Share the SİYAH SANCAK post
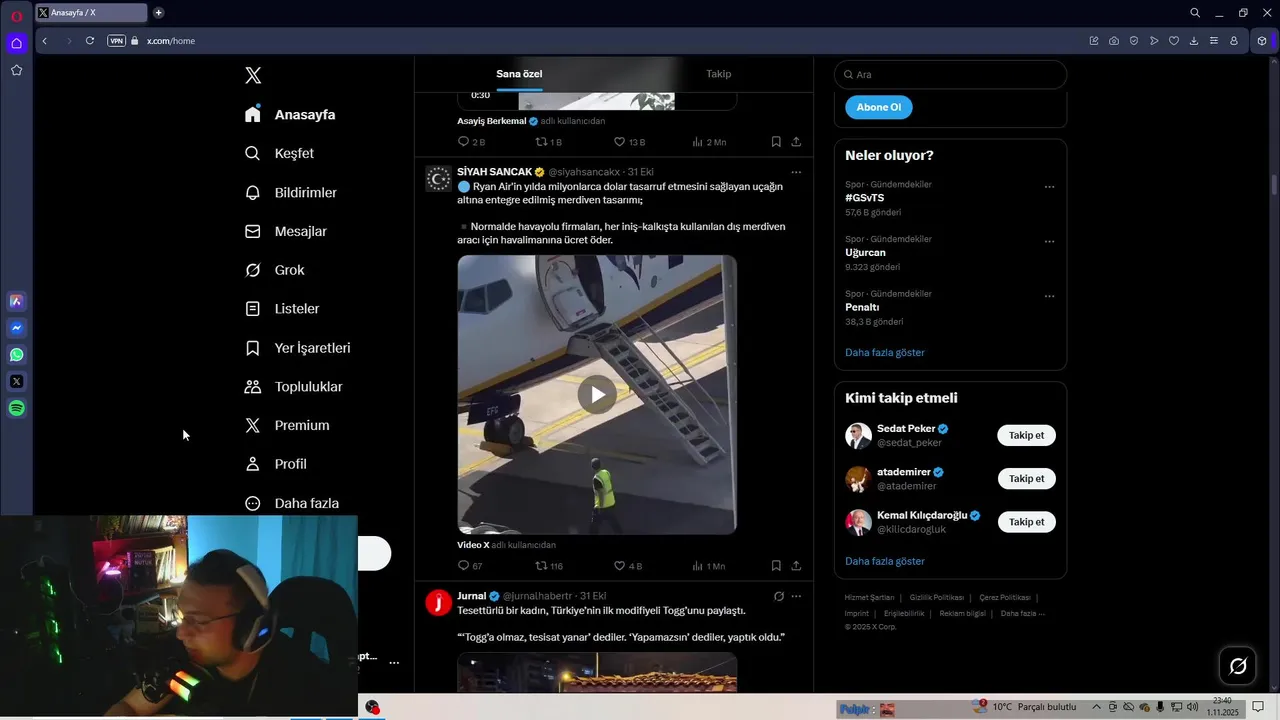The width and height of the screenshot is (1280, 720). [x=796, y=566]
